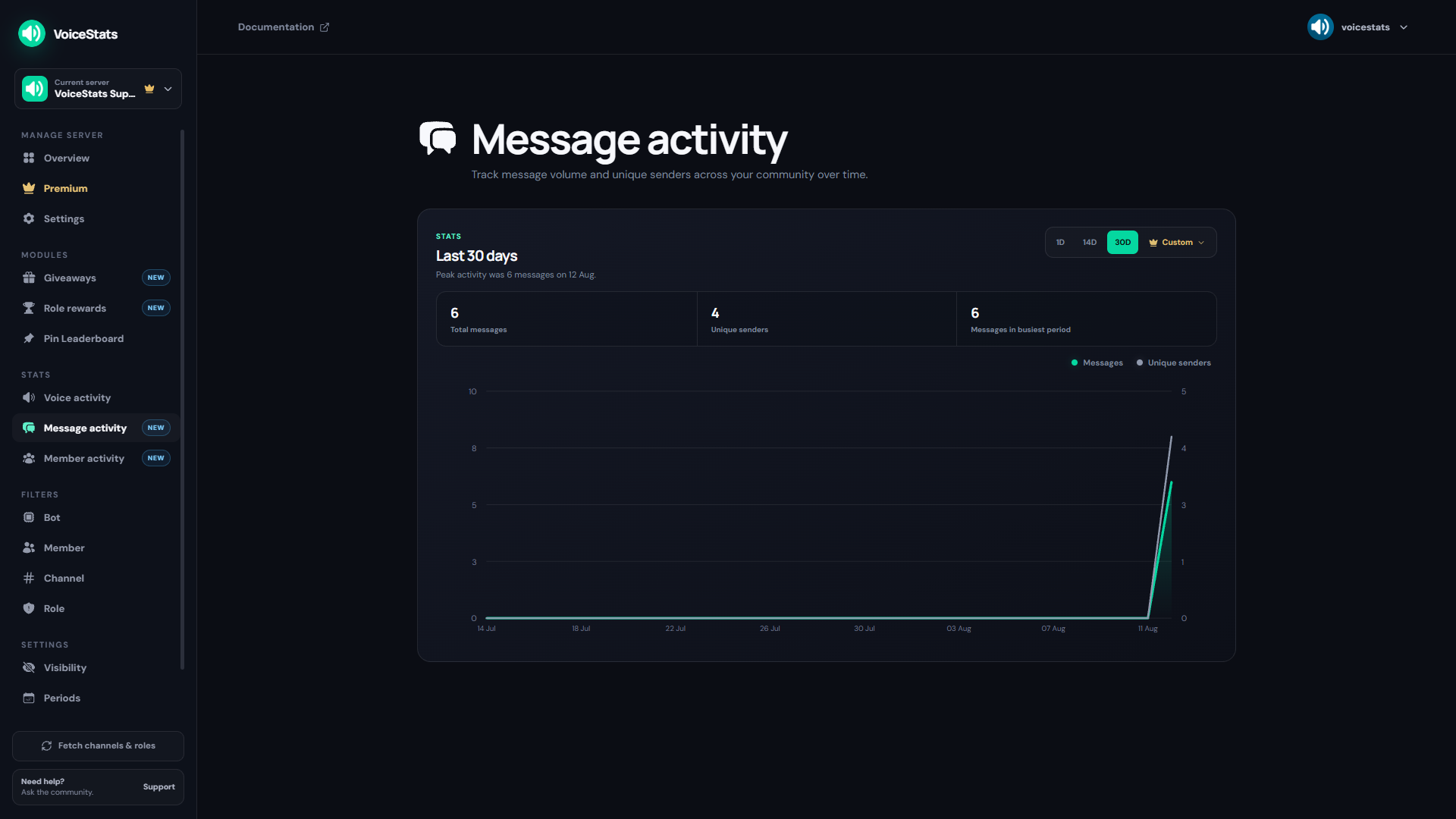1456x819 pixels.
Task: Click the current server avatar icon
Action: click(x=35, y=89)
